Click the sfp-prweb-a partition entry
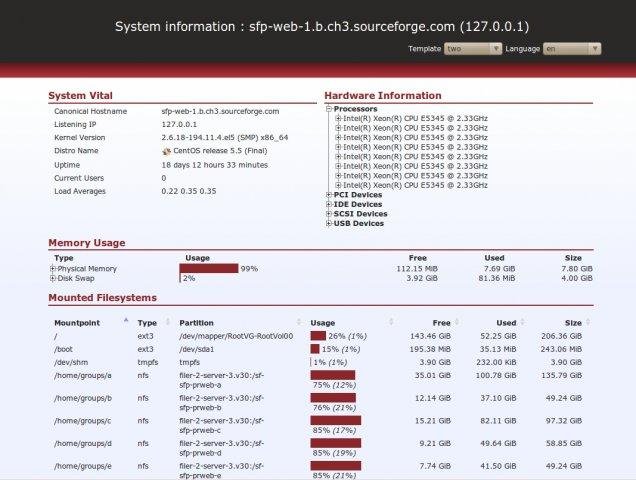 point(221,380)
